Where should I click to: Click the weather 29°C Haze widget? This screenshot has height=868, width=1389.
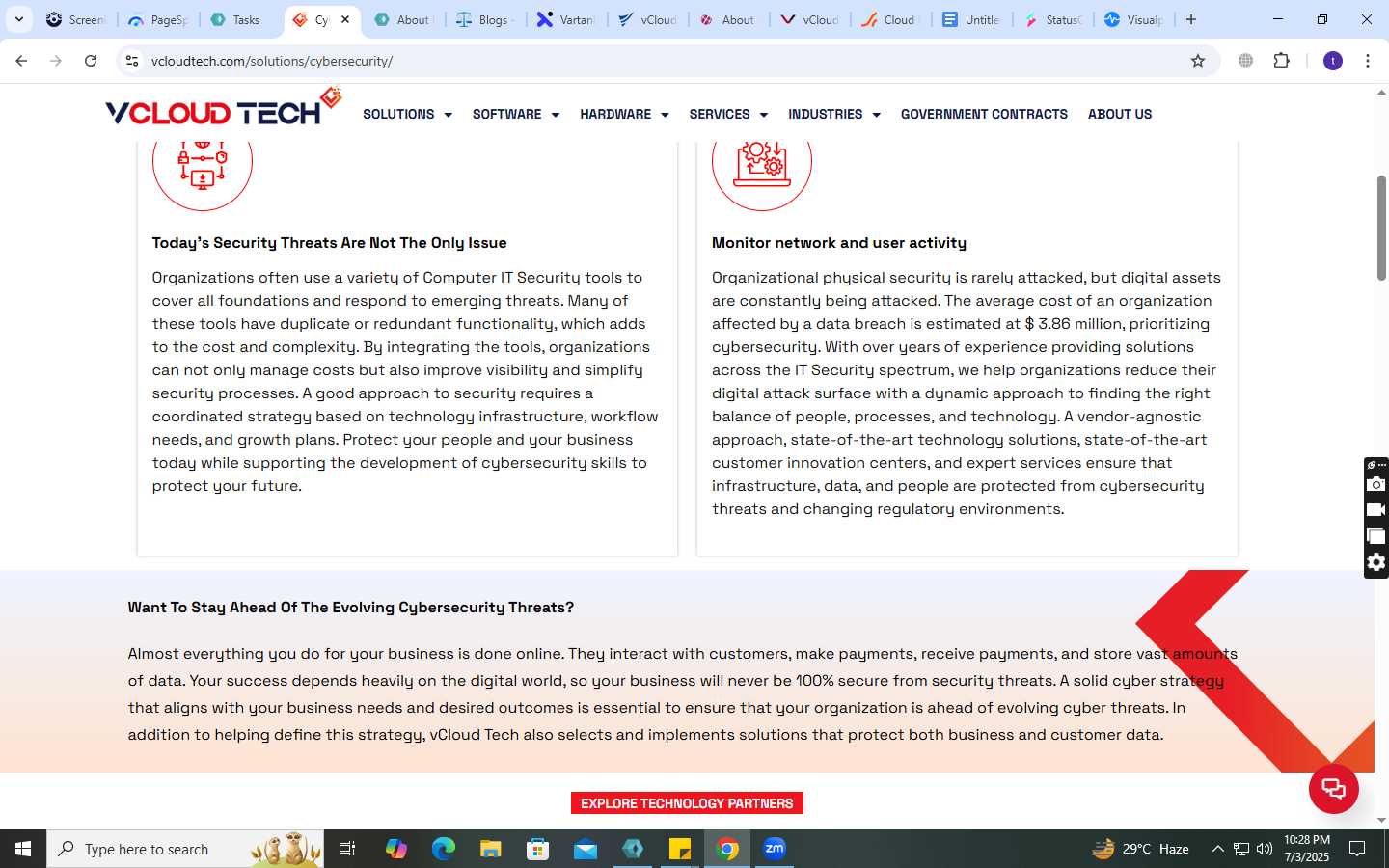[x=1140, y=849]
